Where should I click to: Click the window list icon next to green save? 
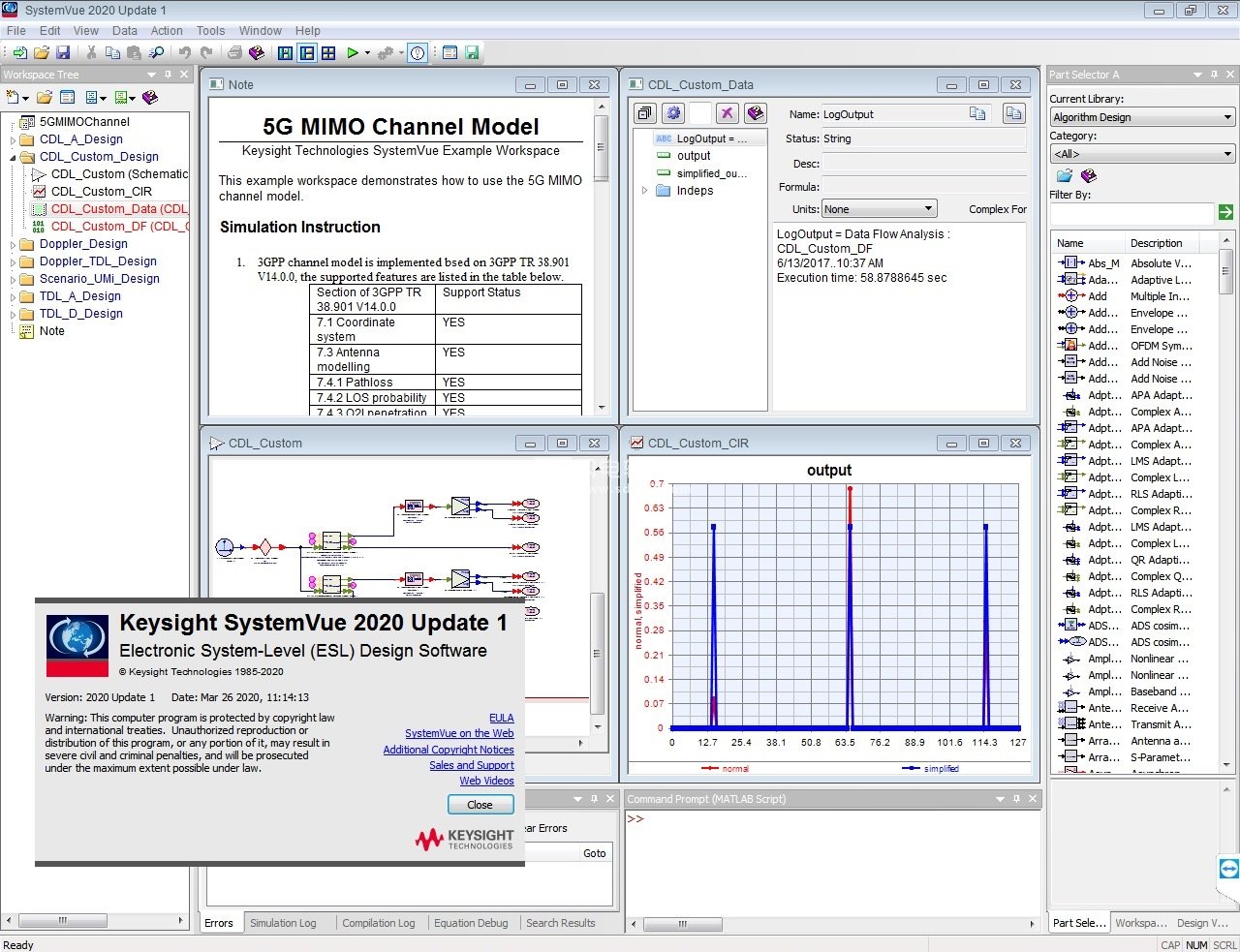coord(449,53)
